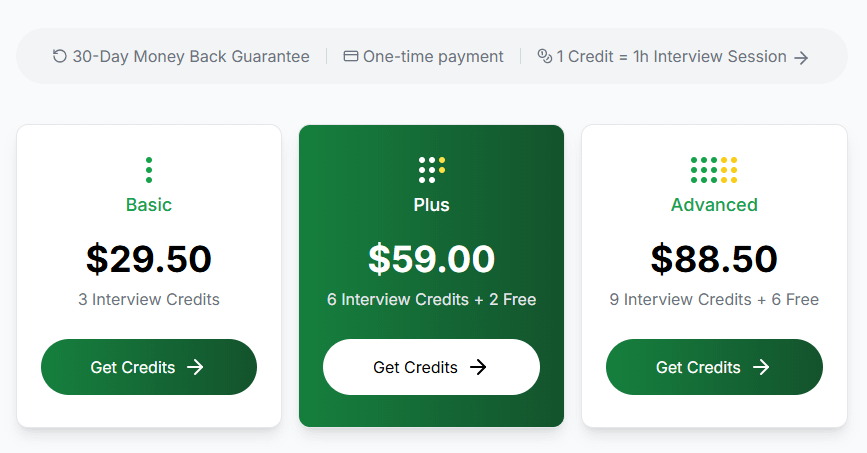Click arrow after 1h Interview Session

tap(801, 58)
